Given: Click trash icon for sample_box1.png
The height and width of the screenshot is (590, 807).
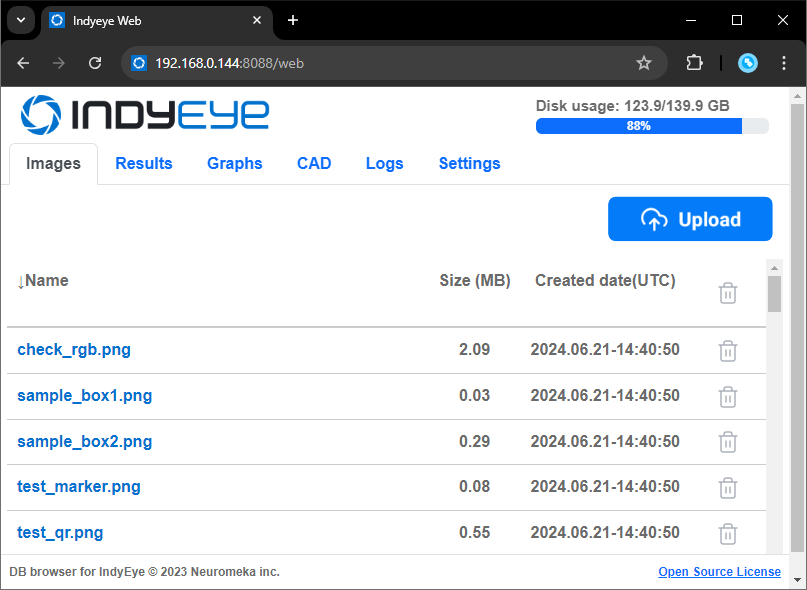Looking at the screenshot, I should [727, 396].
